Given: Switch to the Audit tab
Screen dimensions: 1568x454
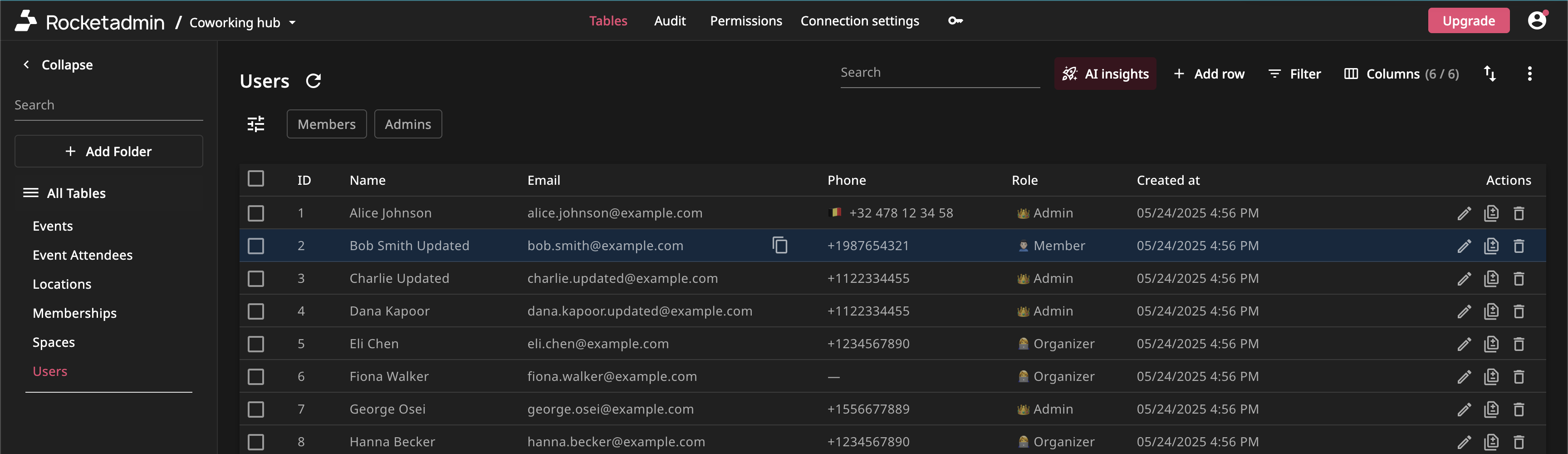Looking at the screenshot, I should (670, 20).
